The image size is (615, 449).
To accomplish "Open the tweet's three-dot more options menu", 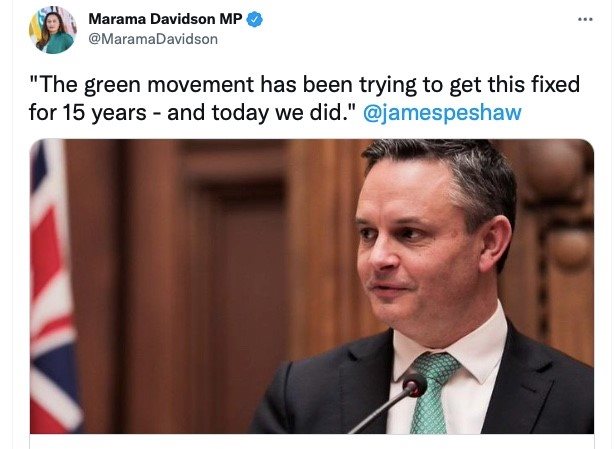I will click(x=585, y=19).
